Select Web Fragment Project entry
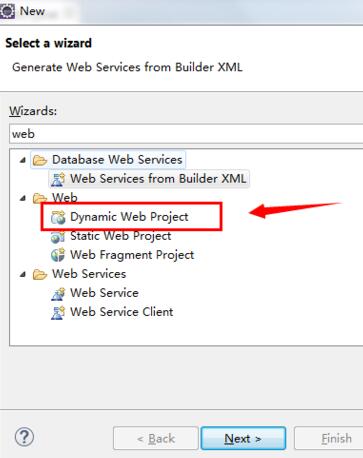Screen dimensions: 363x458 (132, 255)
